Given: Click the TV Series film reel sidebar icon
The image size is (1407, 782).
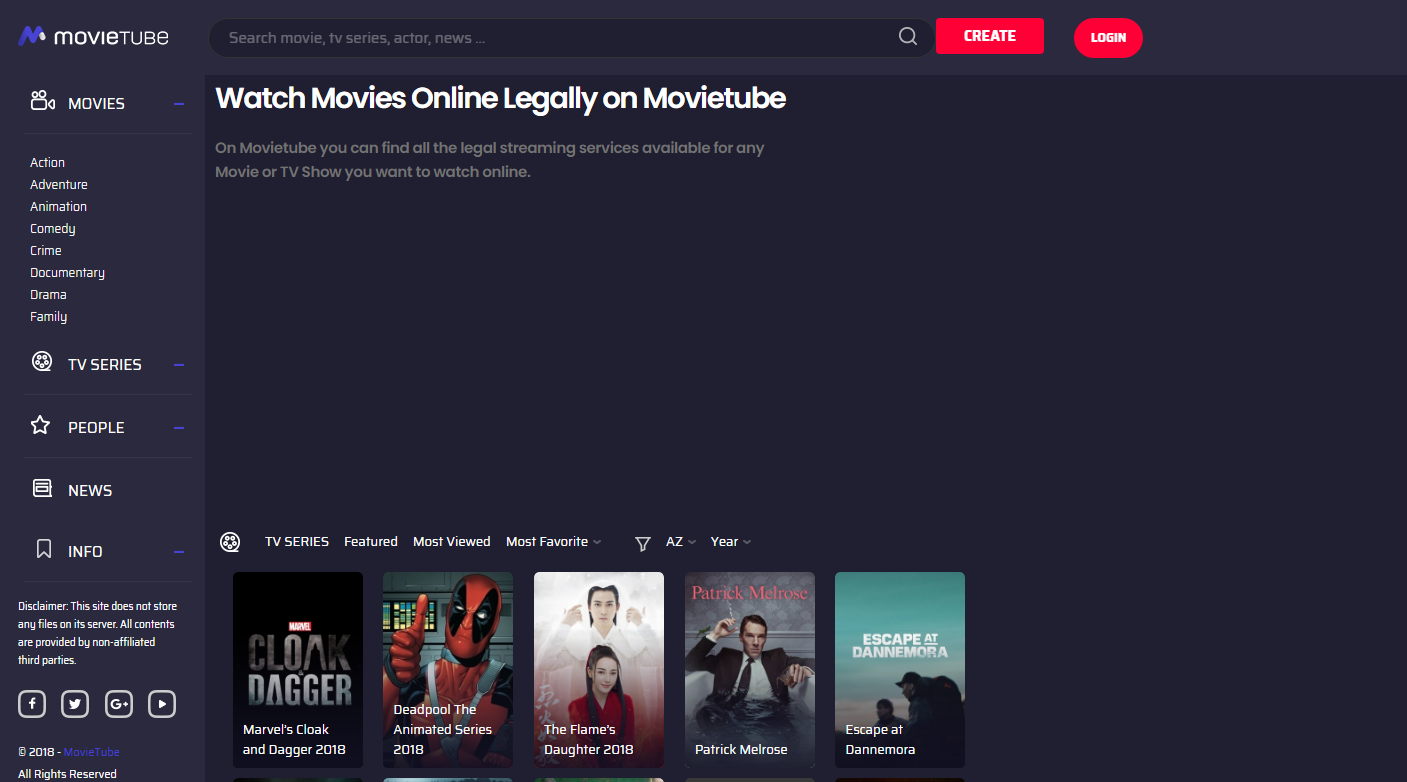Looking at the screenshot, I should pos(42,361).
